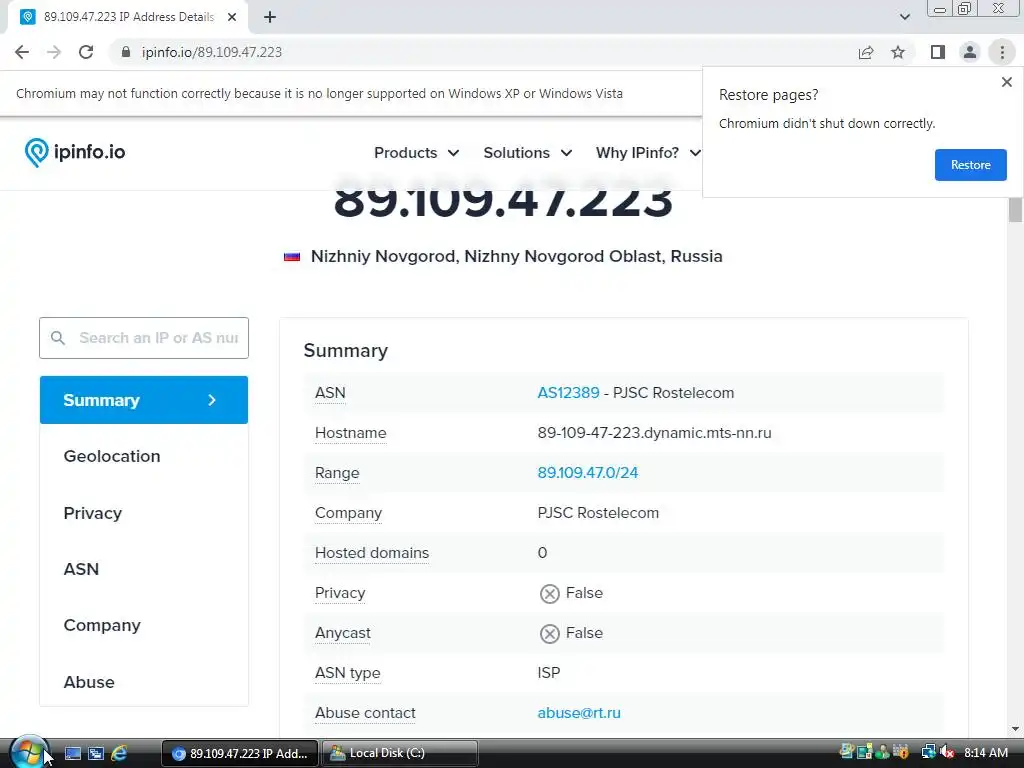Open the ASN sidebar section
Image resolution: width=1024 pixels, height=768 pixels.
point(81,569)
